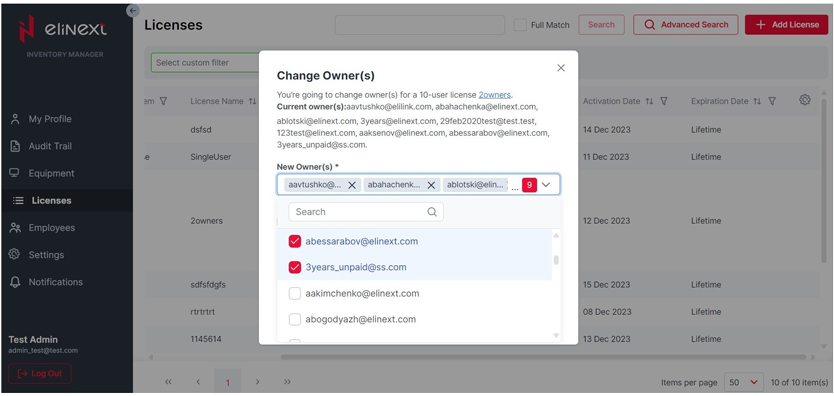Remove the abahachenka owner chip

tap(431, 185)
